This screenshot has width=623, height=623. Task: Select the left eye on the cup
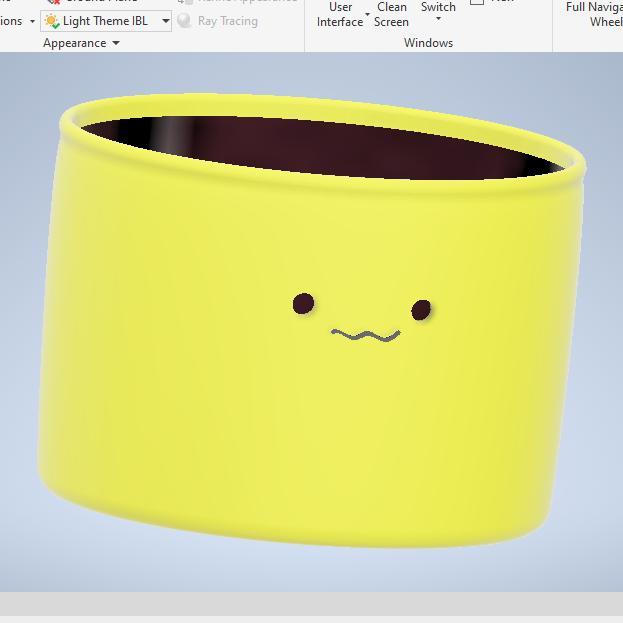click(x=304, y=304)
